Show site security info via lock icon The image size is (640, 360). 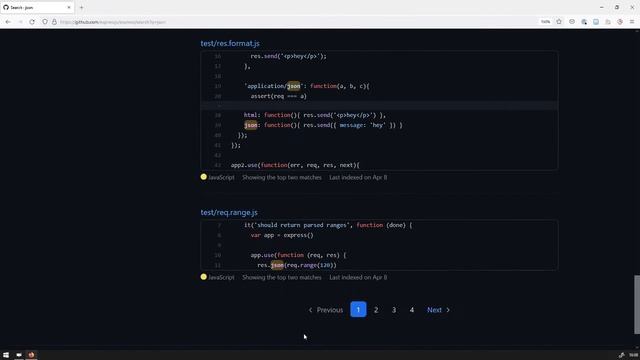[x=54, y=22]
